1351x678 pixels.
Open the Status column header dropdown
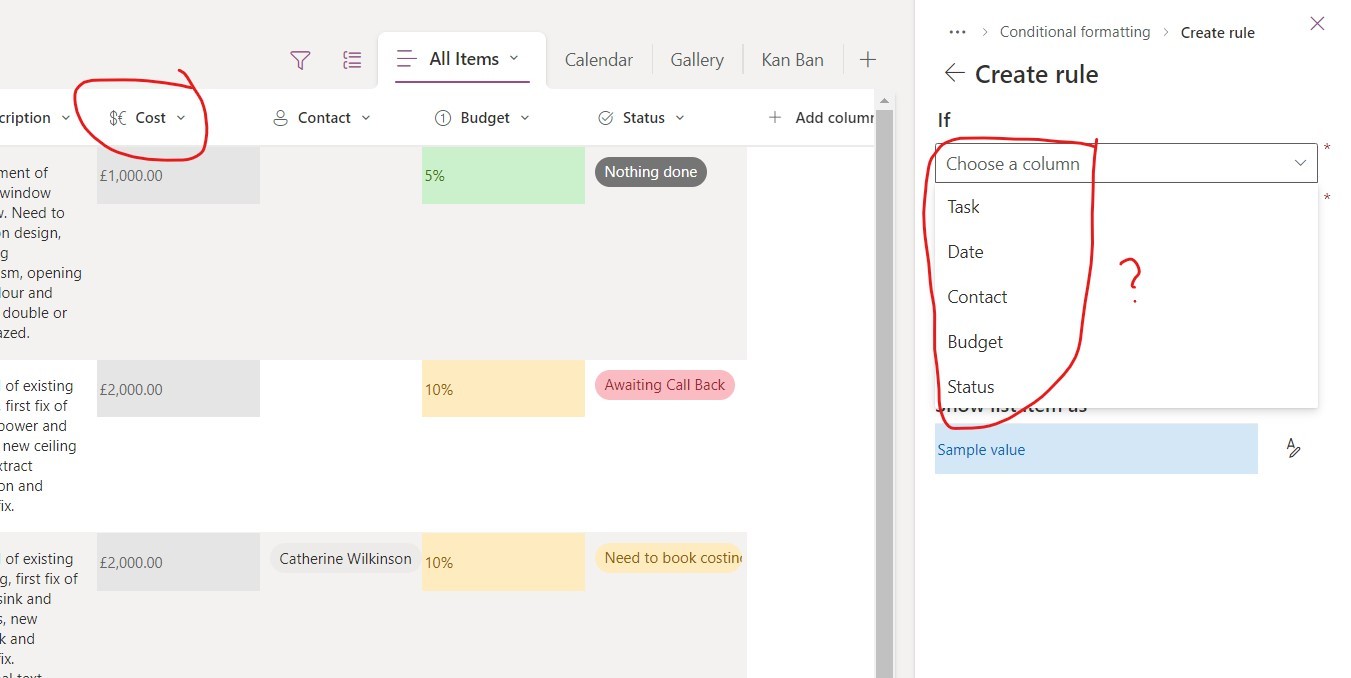tap(680, 118)
